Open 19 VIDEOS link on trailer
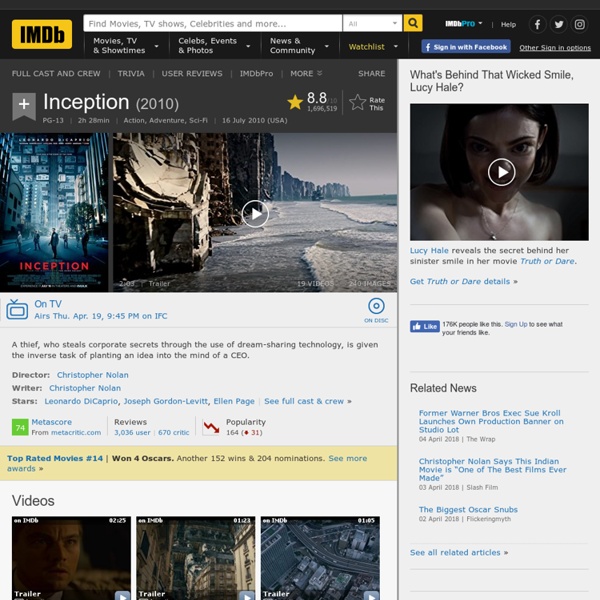 pos(316,284)
